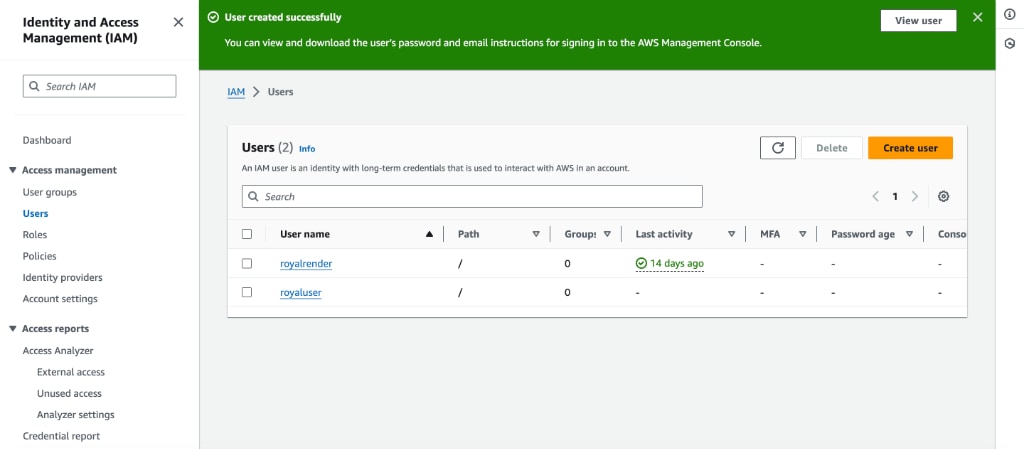The width and height of the screenshot is (1024, 449).
Task: Click the View user button
Action: [x=918, y=20]
